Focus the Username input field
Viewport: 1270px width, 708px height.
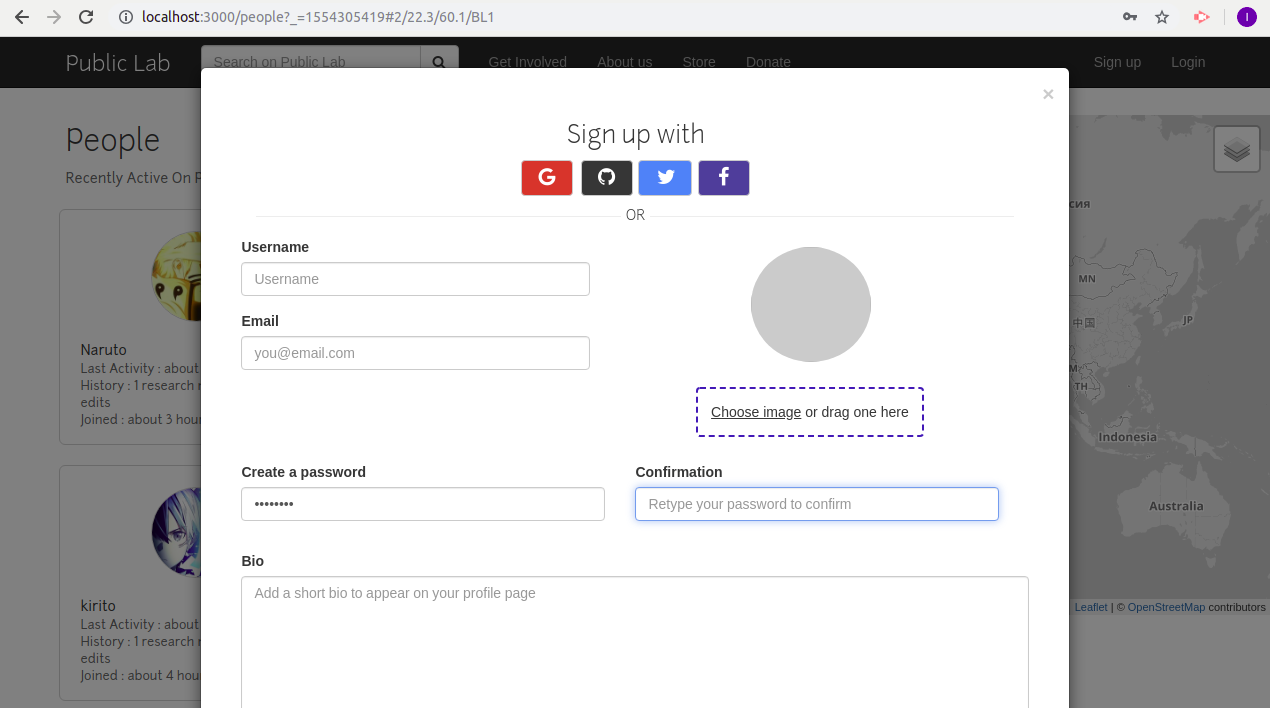pos(415,279)
